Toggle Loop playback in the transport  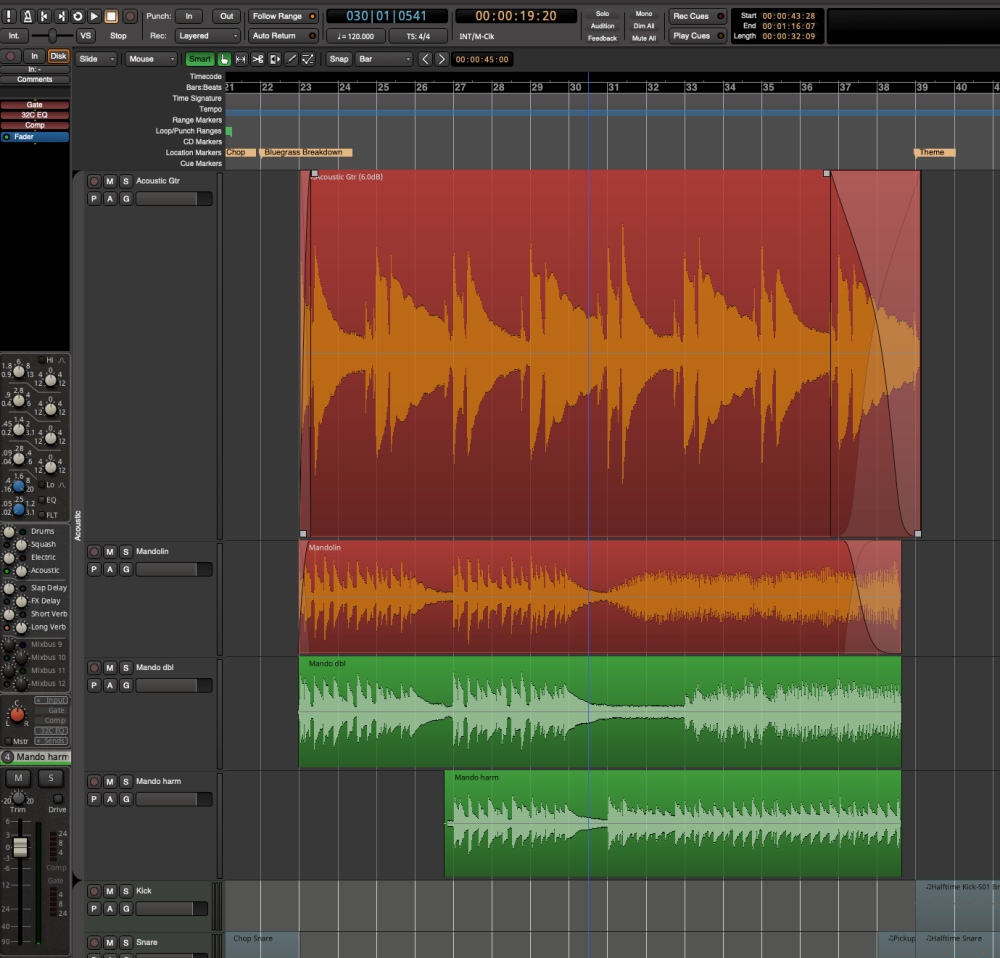pyautogui.click(x=78, y=16)
